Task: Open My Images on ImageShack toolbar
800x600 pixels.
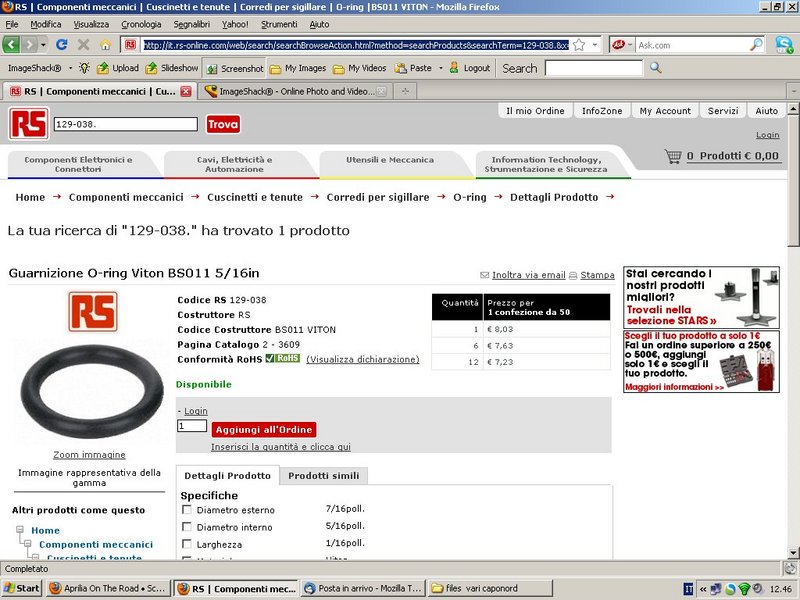Action: coord(298,68)
